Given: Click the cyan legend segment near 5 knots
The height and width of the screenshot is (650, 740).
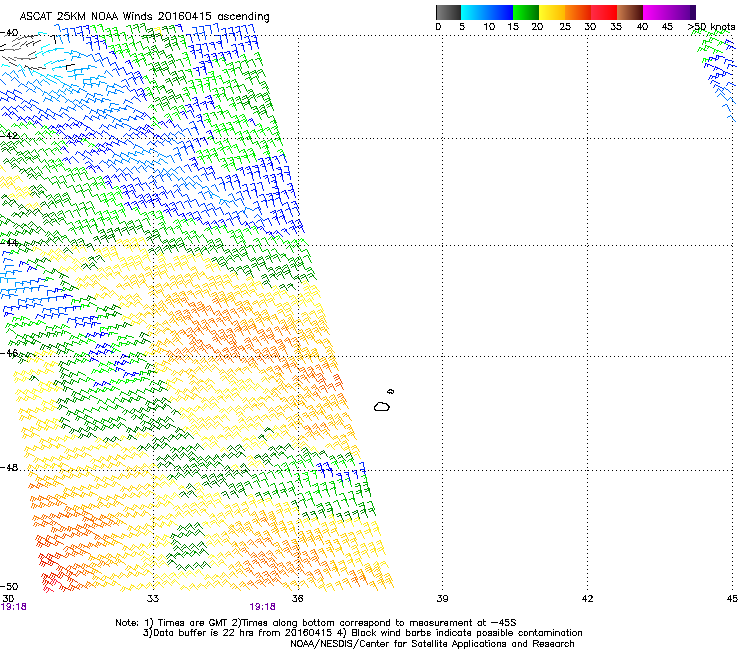Looking at the screenshot, I should click(473, 12).
